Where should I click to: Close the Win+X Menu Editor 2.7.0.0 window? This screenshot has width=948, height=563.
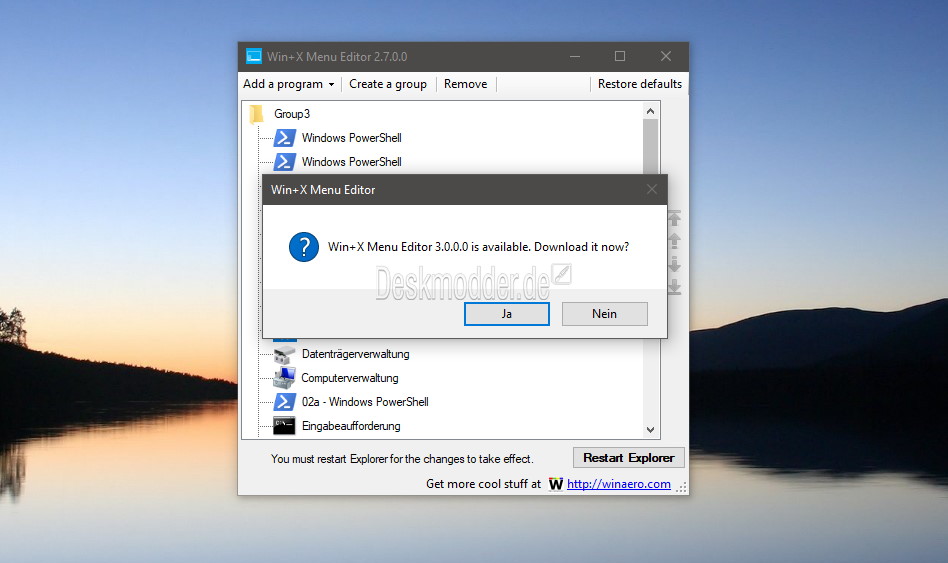coord(666,56)
